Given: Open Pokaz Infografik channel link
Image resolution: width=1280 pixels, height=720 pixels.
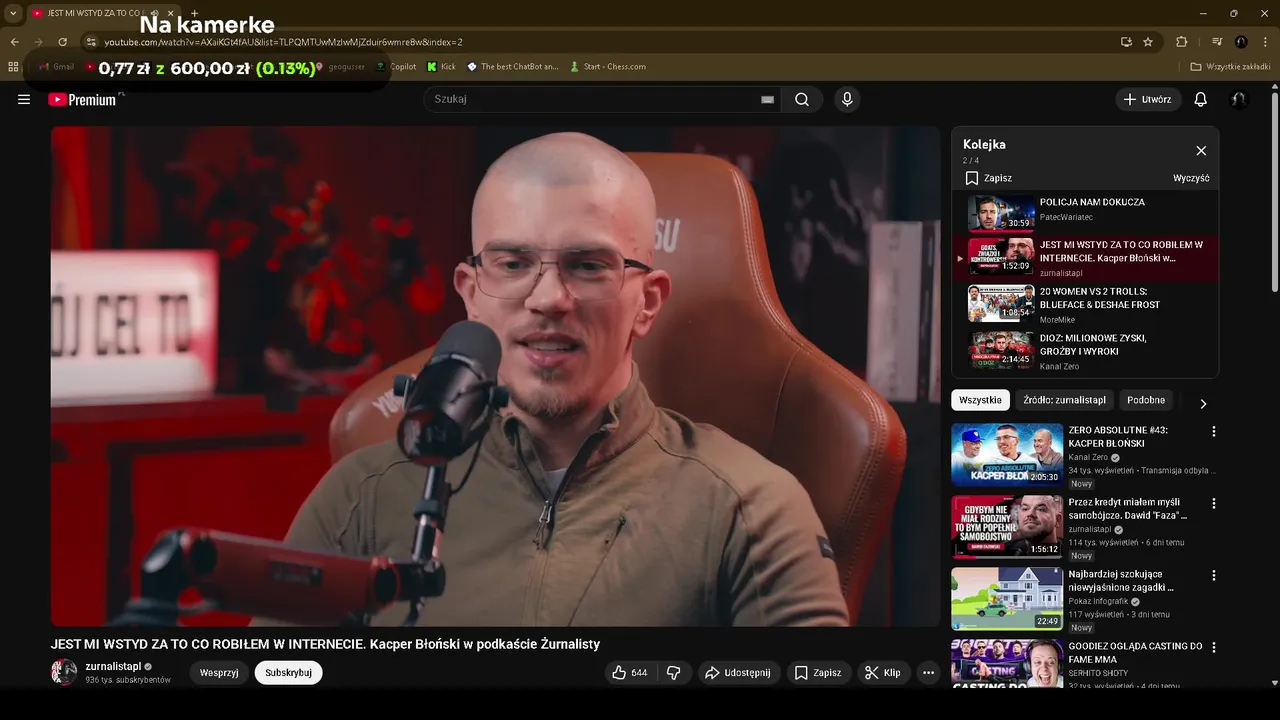Looking at the screenshot, I should [1098, 601].
